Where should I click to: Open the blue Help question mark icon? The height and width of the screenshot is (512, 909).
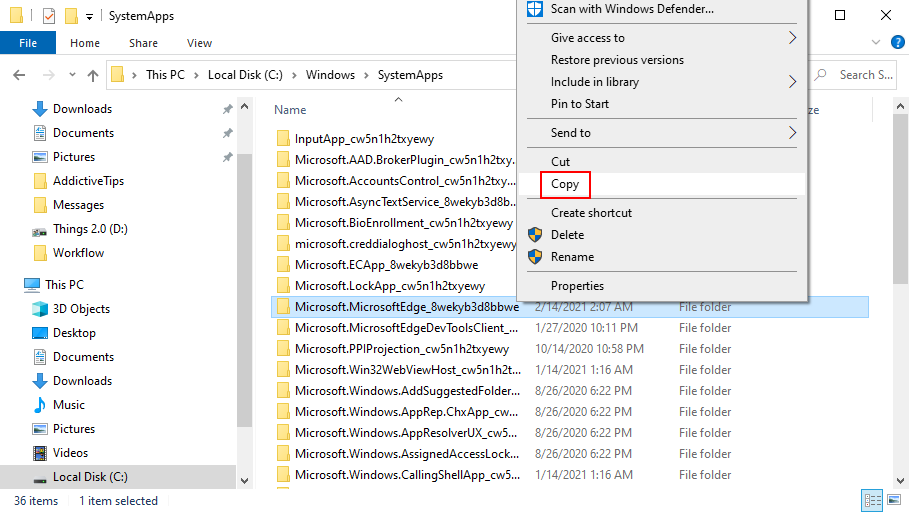[x=897, y=42]
